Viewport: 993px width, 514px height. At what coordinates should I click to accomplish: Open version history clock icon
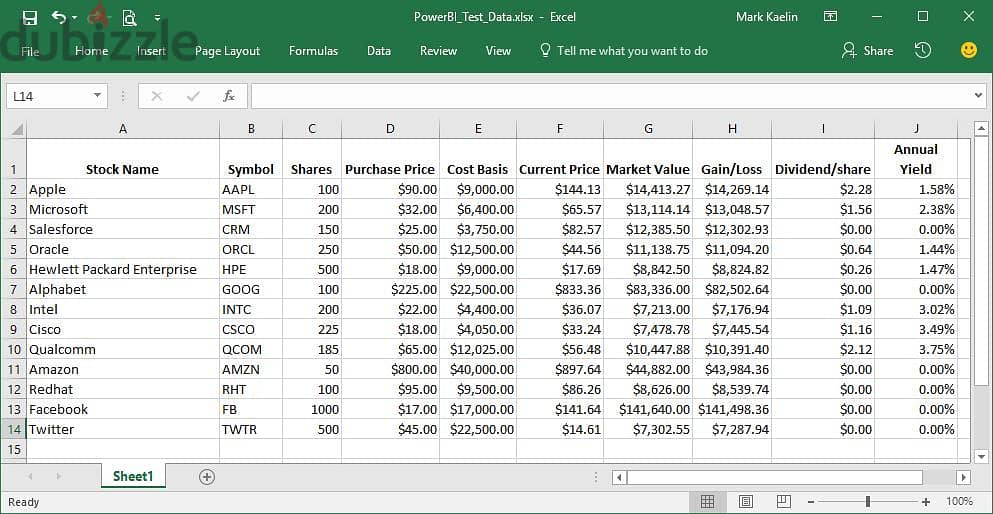tap(923, 51)
